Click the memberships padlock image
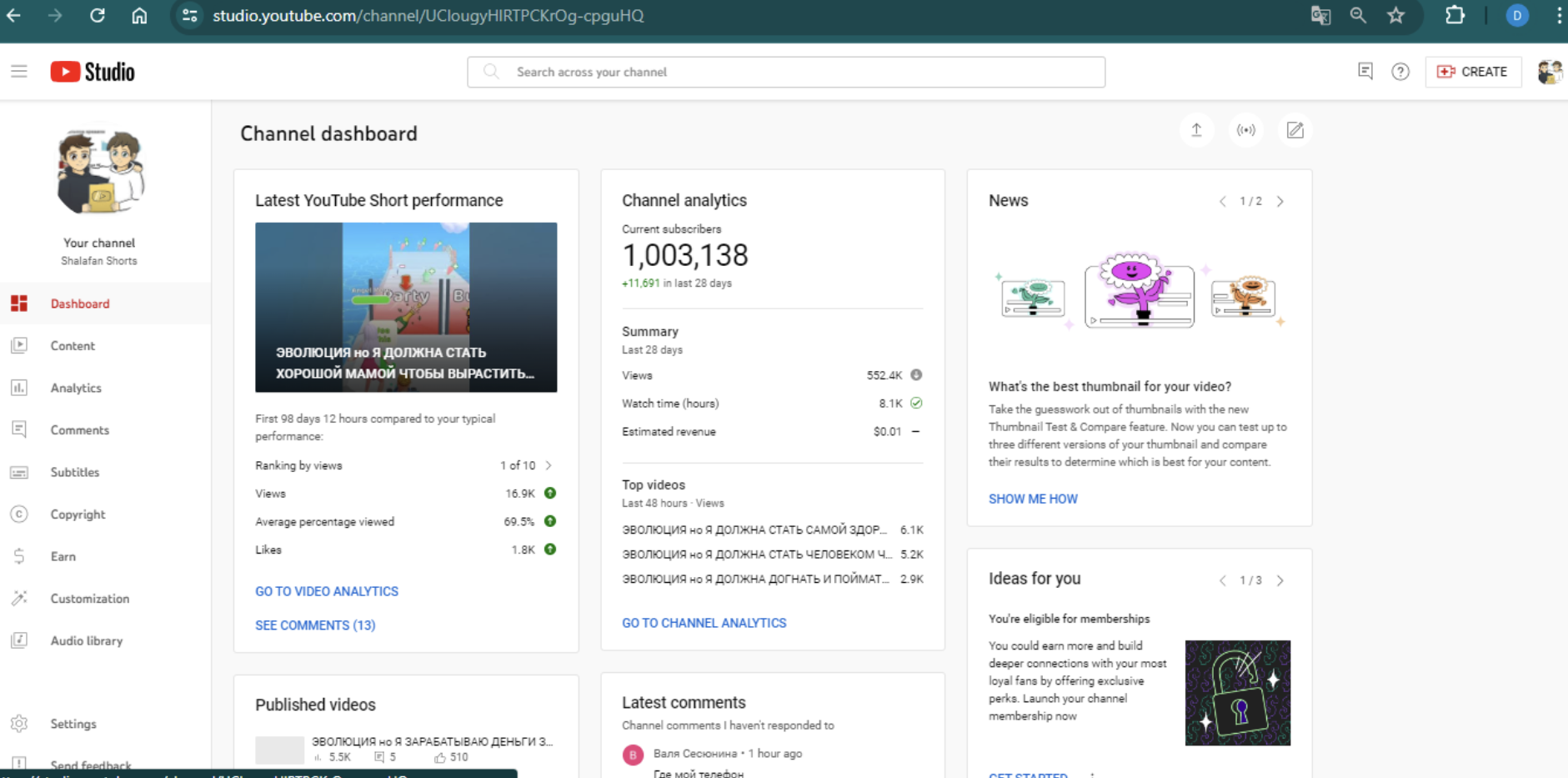The width and height of the screenshot is (1568, 778). click(1238, 693)
